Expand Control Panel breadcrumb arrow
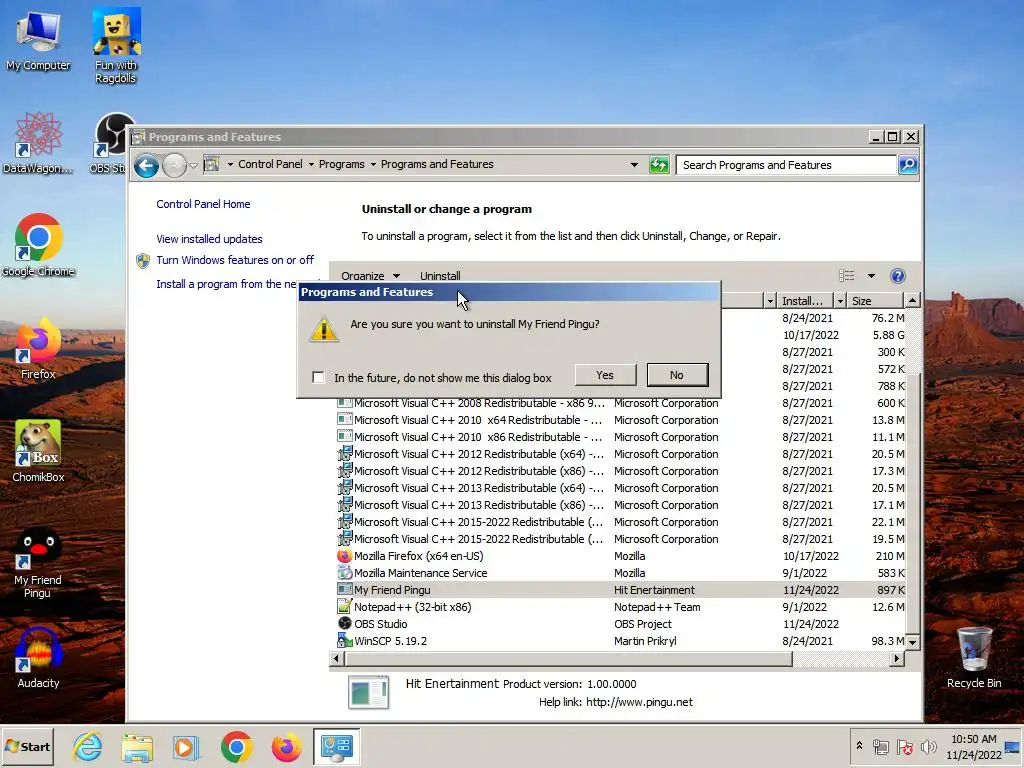Screen dimensions: 1024x768 click(x=311, y=165)
